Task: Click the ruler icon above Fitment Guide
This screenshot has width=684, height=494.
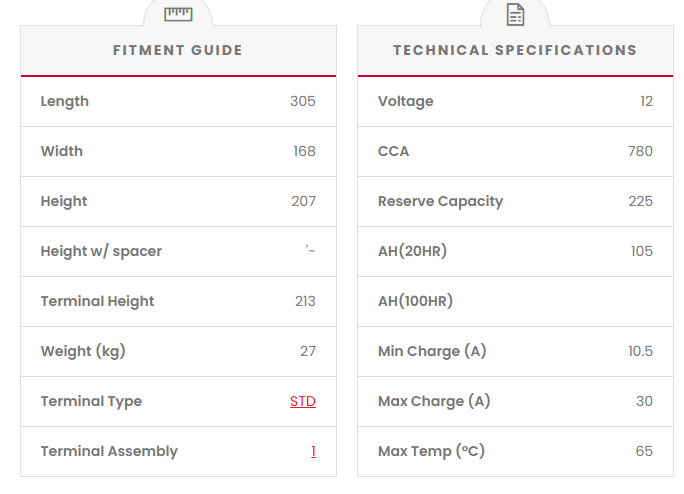Action: 178,13
